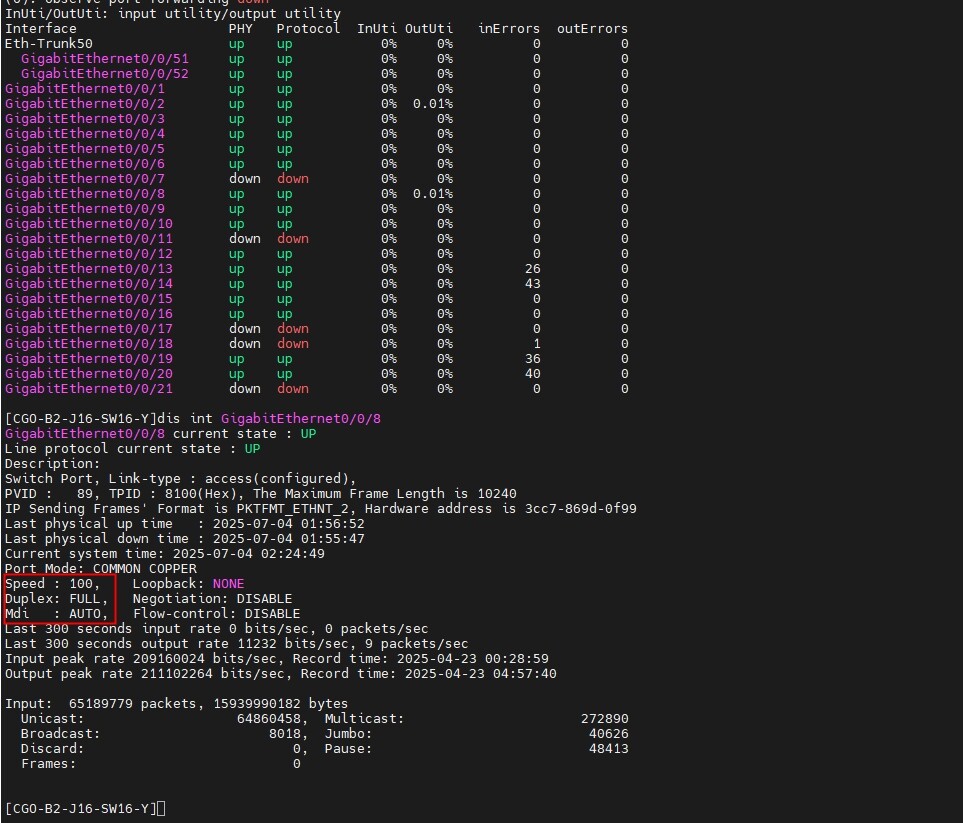Screen dimensions: 963x823
Task: Click the Unicast count 64860458
Action: [268, 719]
